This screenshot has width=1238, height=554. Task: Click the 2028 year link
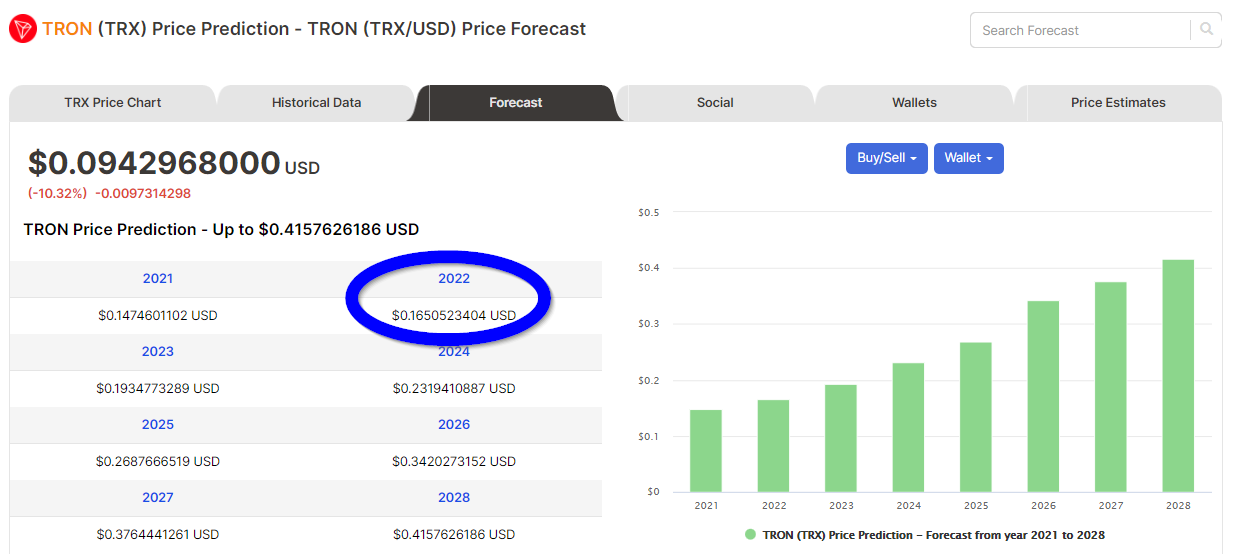[x=454, y=497]
